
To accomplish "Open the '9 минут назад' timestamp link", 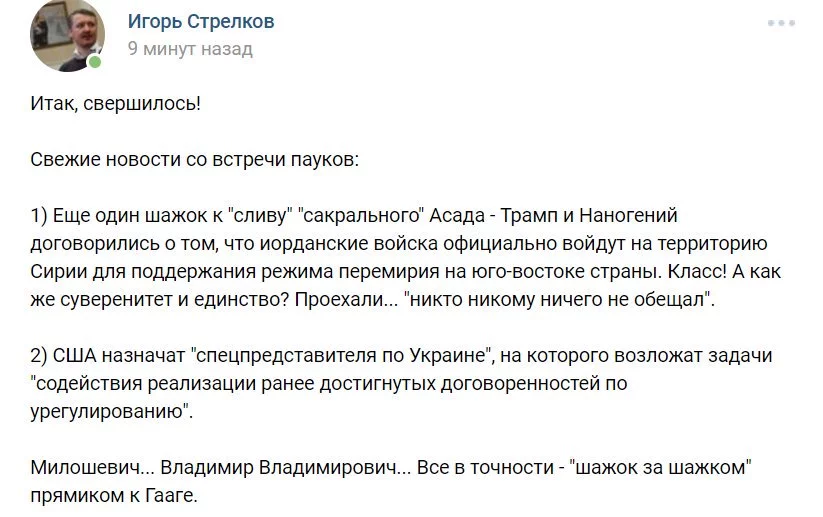I will [190, 48].
